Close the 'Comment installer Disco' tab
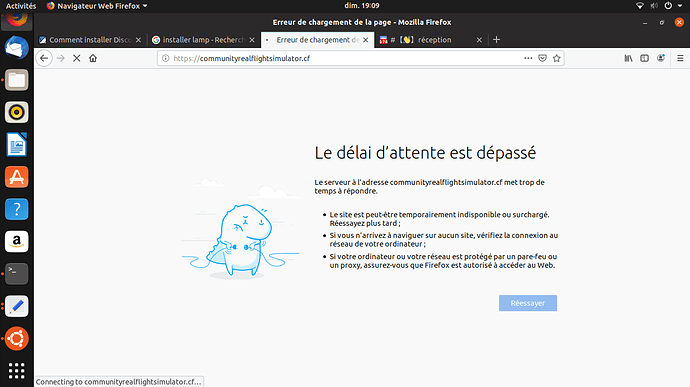Image resolution: width=690 pixels, height=387 pixels. click(138, 40)
